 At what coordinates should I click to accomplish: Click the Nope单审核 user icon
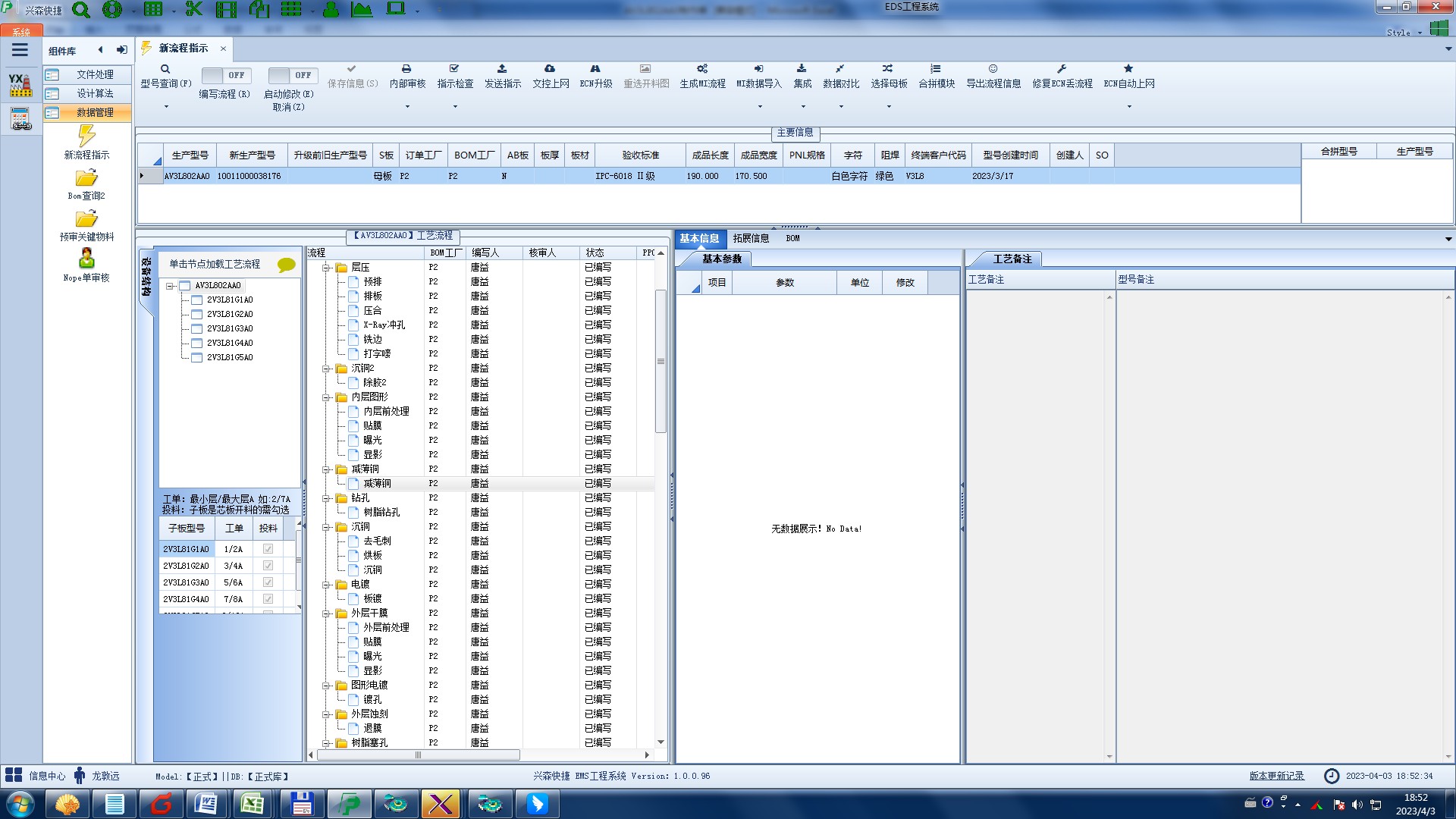86,259
